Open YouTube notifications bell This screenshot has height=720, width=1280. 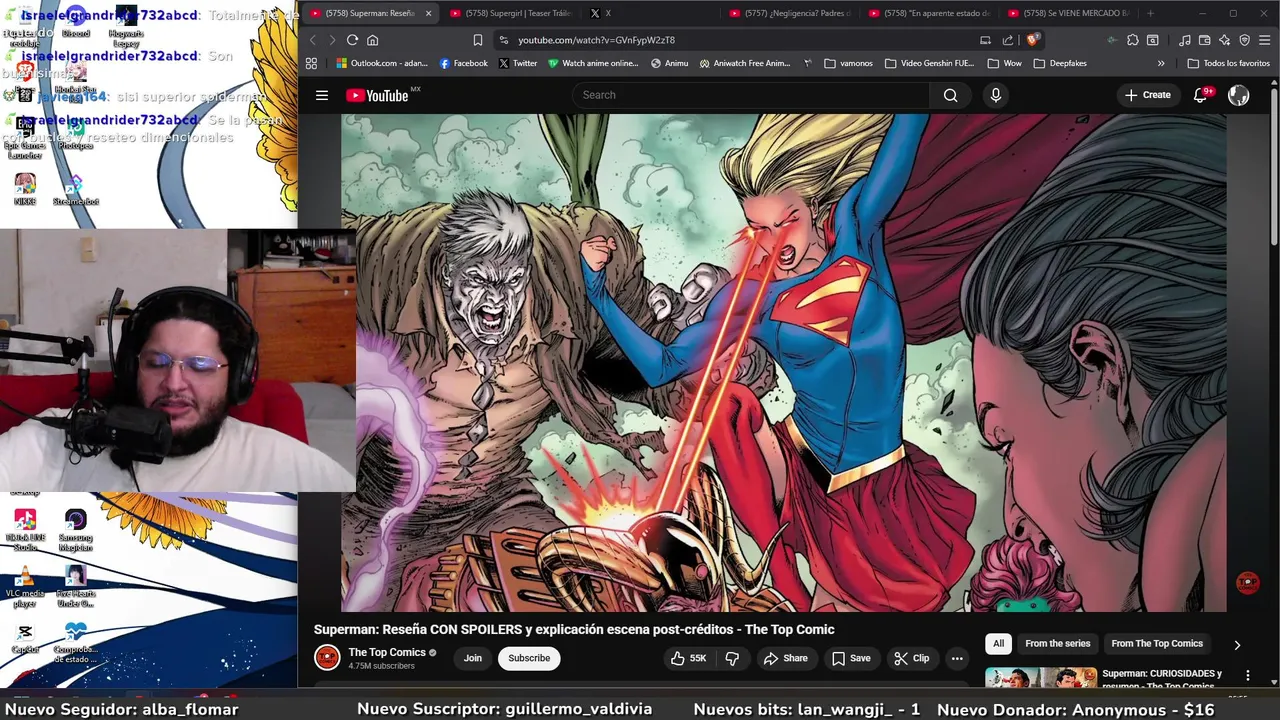point(1201,95)
